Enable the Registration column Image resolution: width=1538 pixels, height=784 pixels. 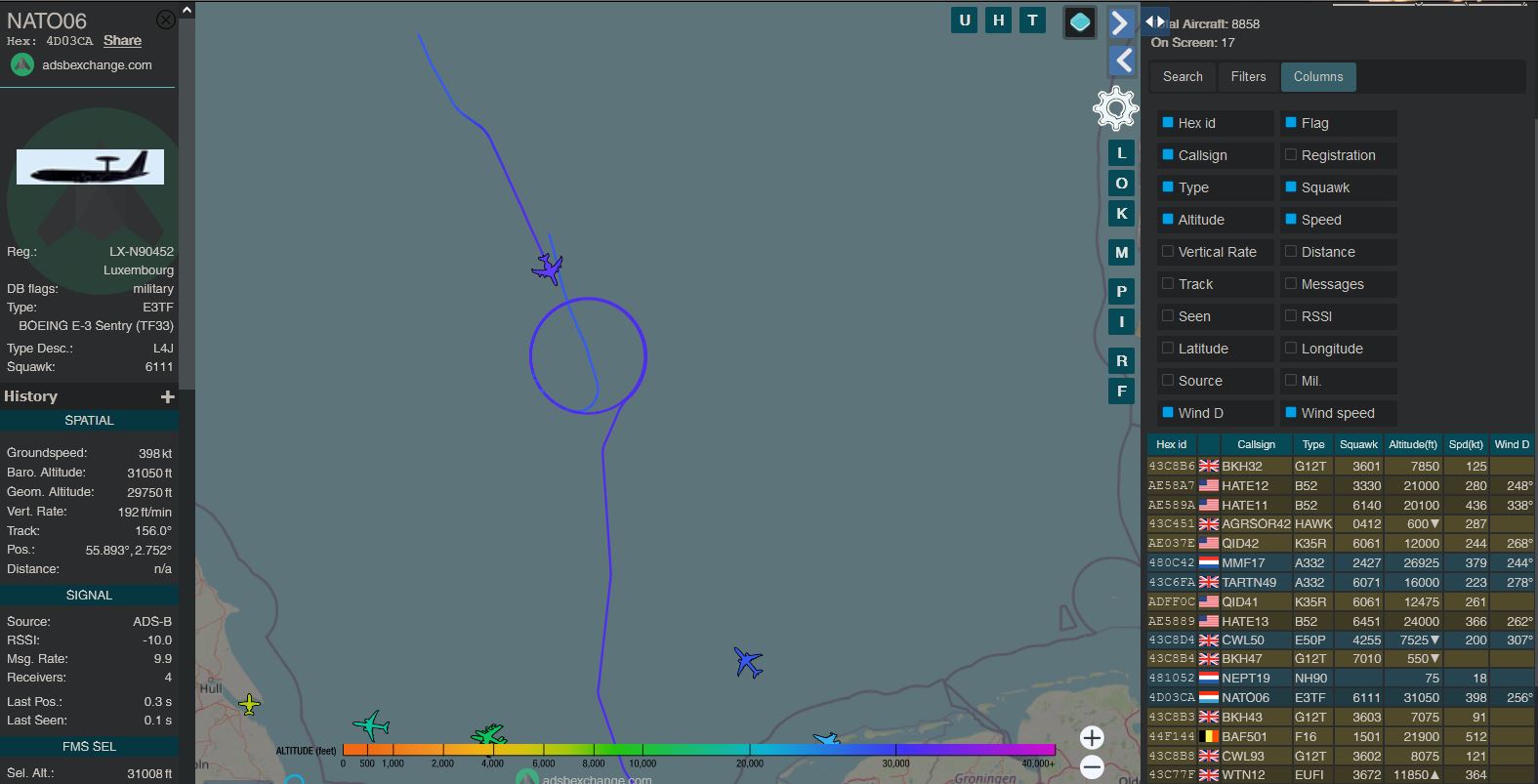(1290, 155)
